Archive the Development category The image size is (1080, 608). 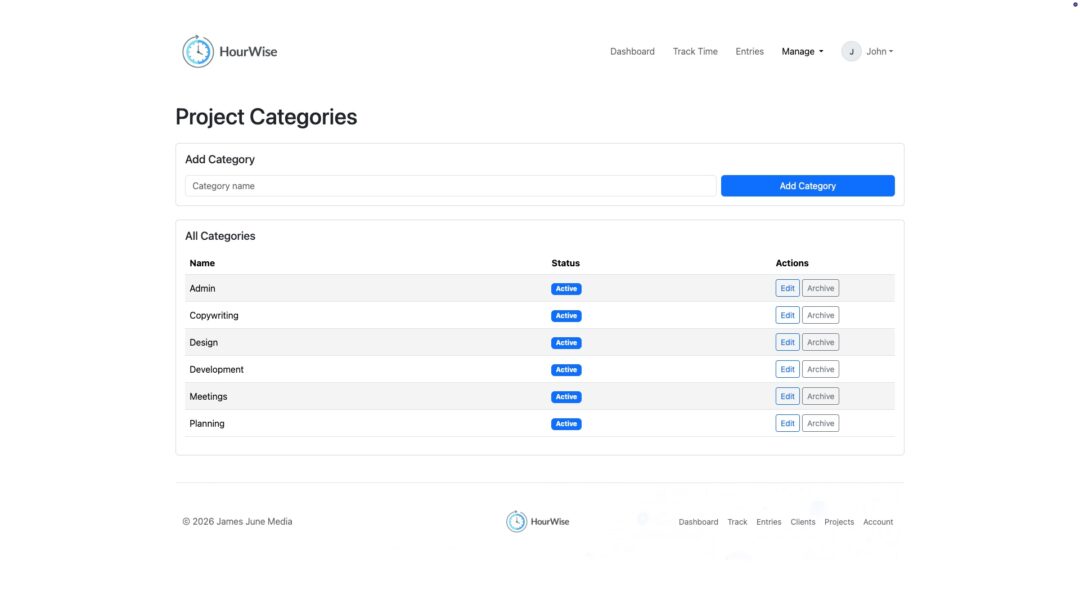tap(820, 370)
